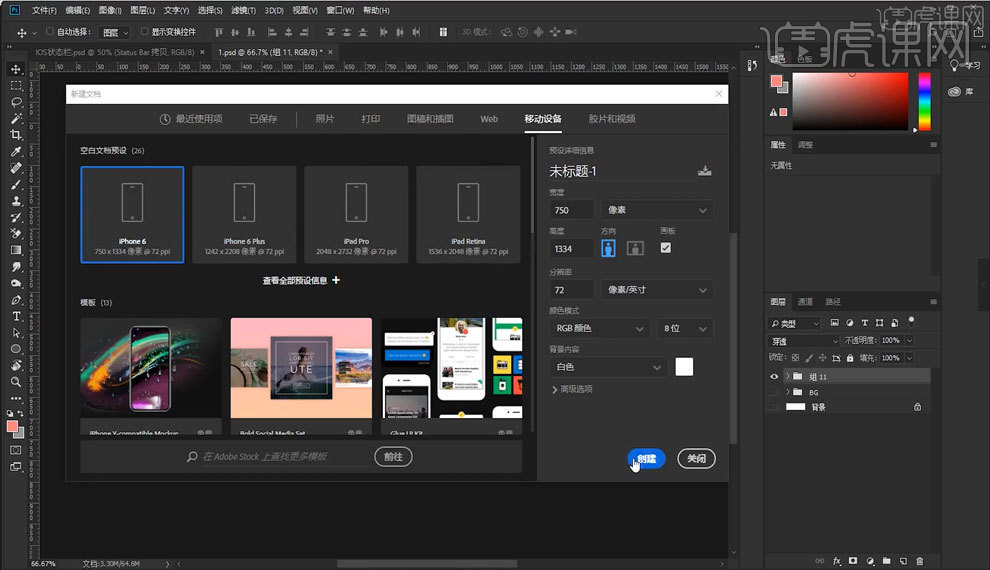Hide the 组 11 layer group
This screenshot has height=570, width=990.
click(x=774, y=376)
